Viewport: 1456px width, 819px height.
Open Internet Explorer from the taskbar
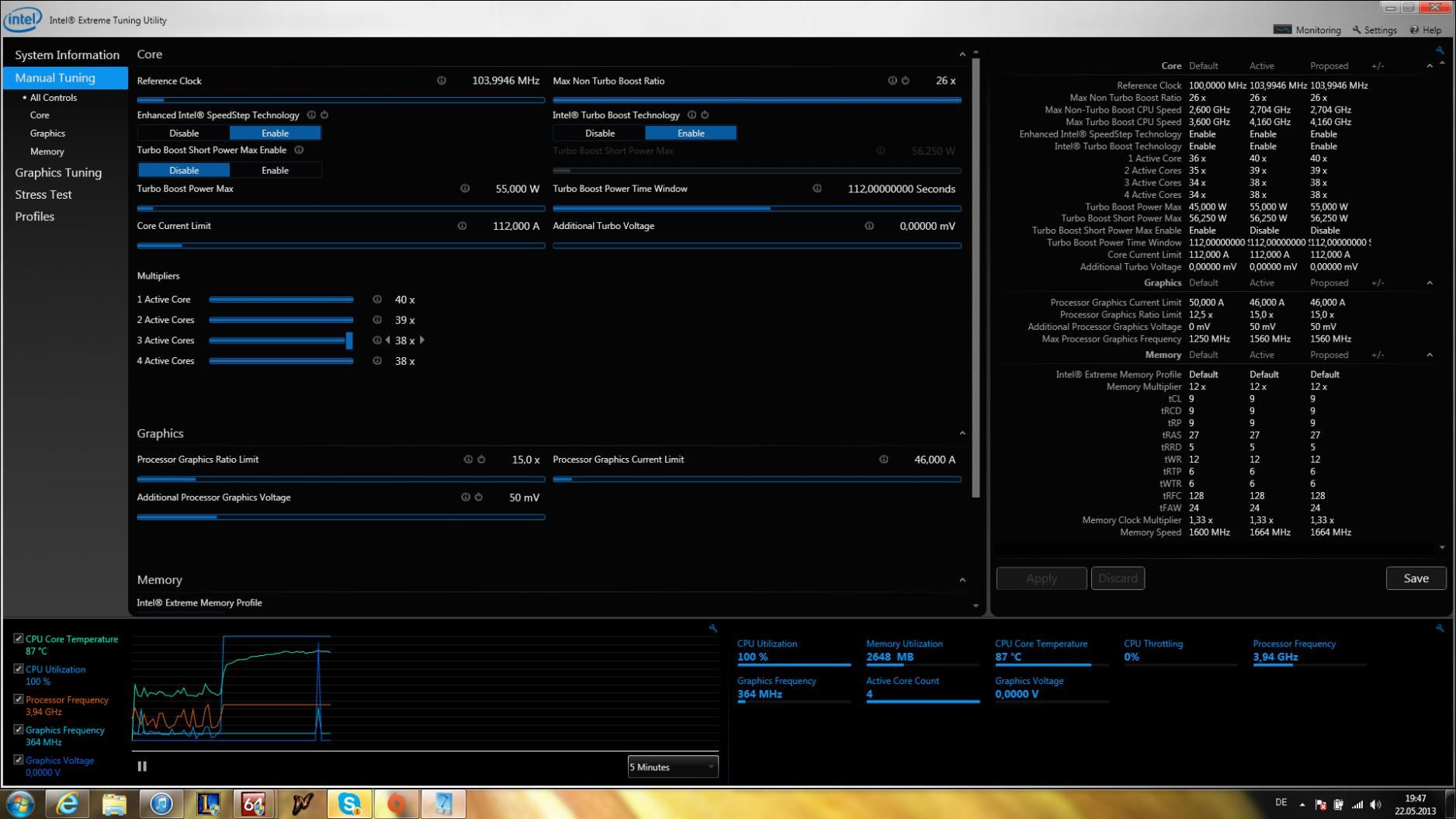pos(68,804)
